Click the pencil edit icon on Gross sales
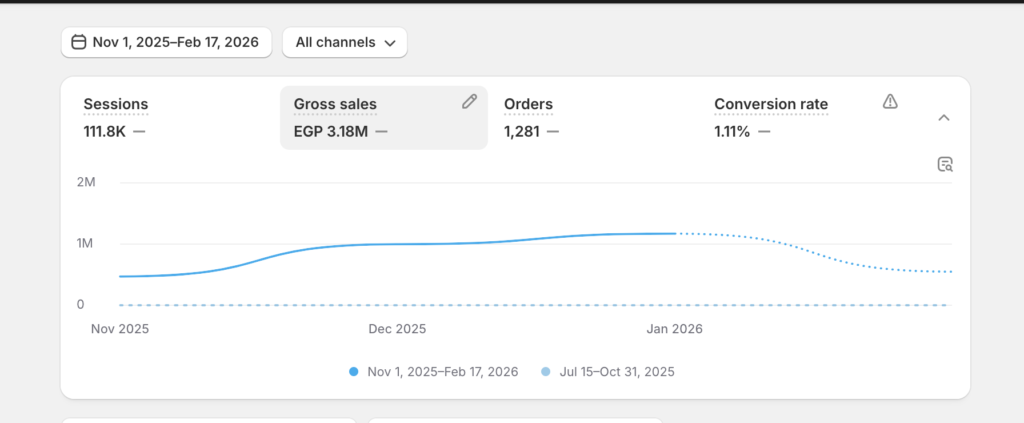 pos(469,101)
